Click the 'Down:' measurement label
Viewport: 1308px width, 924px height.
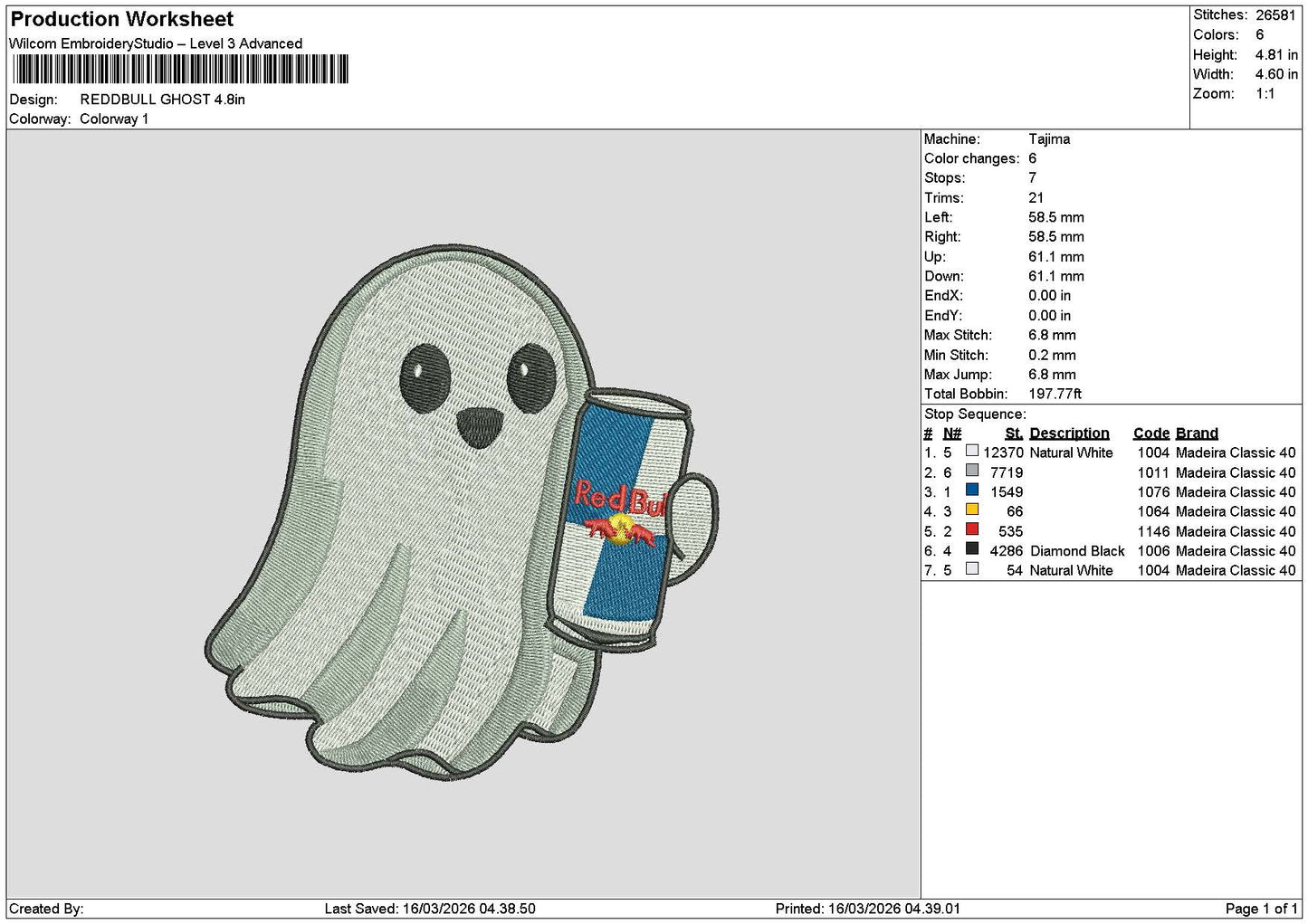click(x=943, y=277)
